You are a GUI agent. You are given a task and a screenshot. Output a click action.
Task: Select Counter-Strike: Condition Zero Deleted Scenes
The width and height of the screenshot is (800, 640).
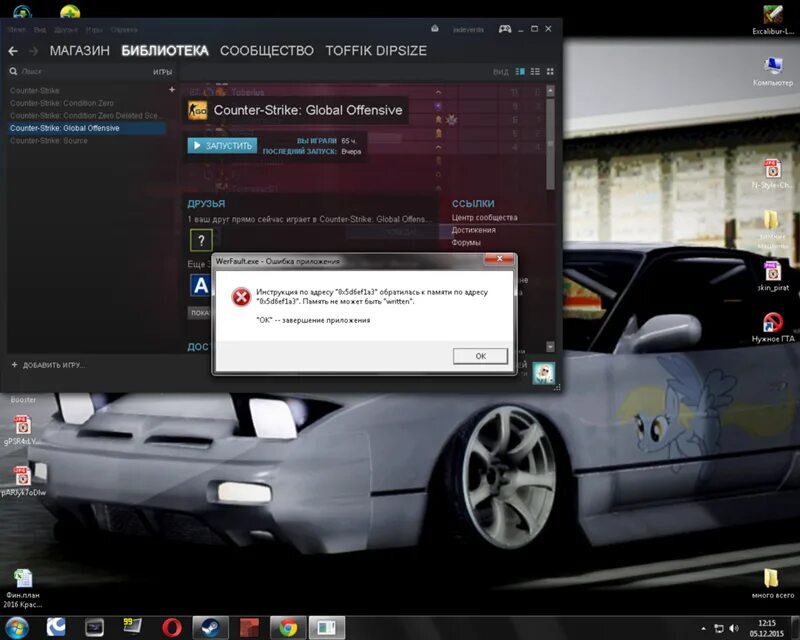(85, 115)
